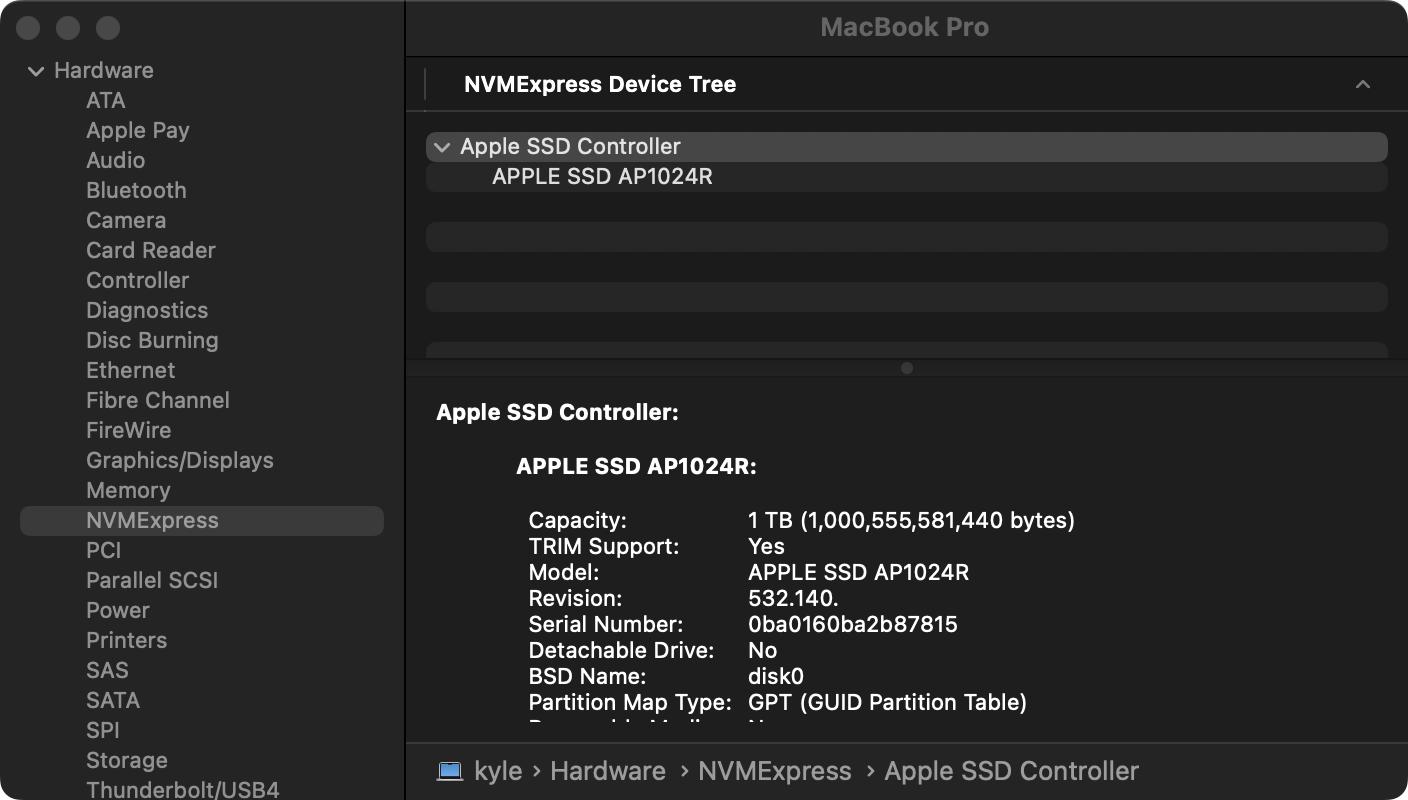Click the Revision: label
This screenshot has width=1408, height=800.
pos(575,598)
